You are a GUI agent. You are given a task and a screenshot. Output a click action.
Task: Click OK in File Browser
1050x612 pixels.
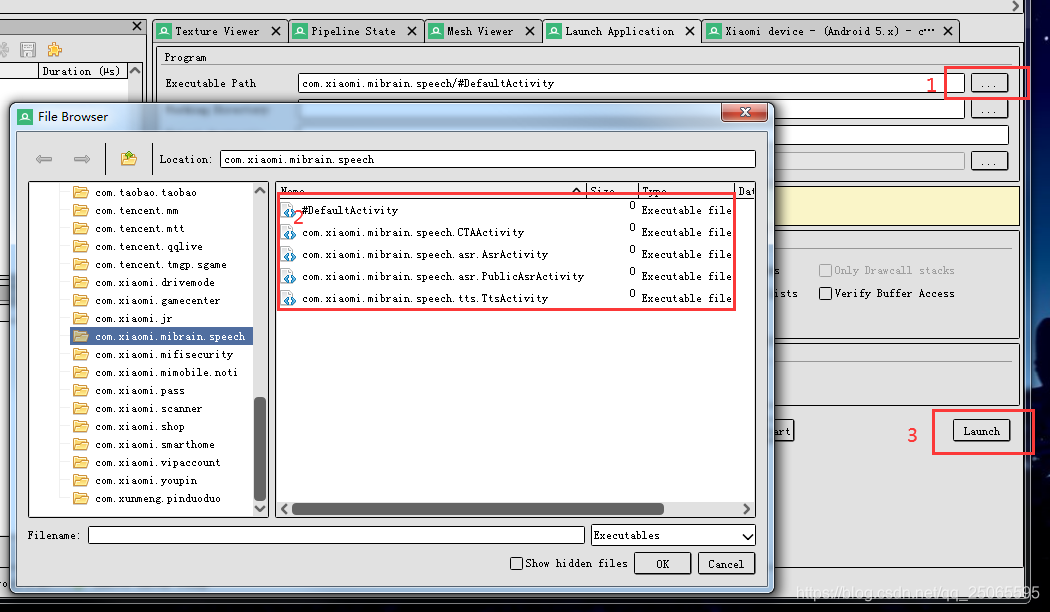[x=662, y=564]
